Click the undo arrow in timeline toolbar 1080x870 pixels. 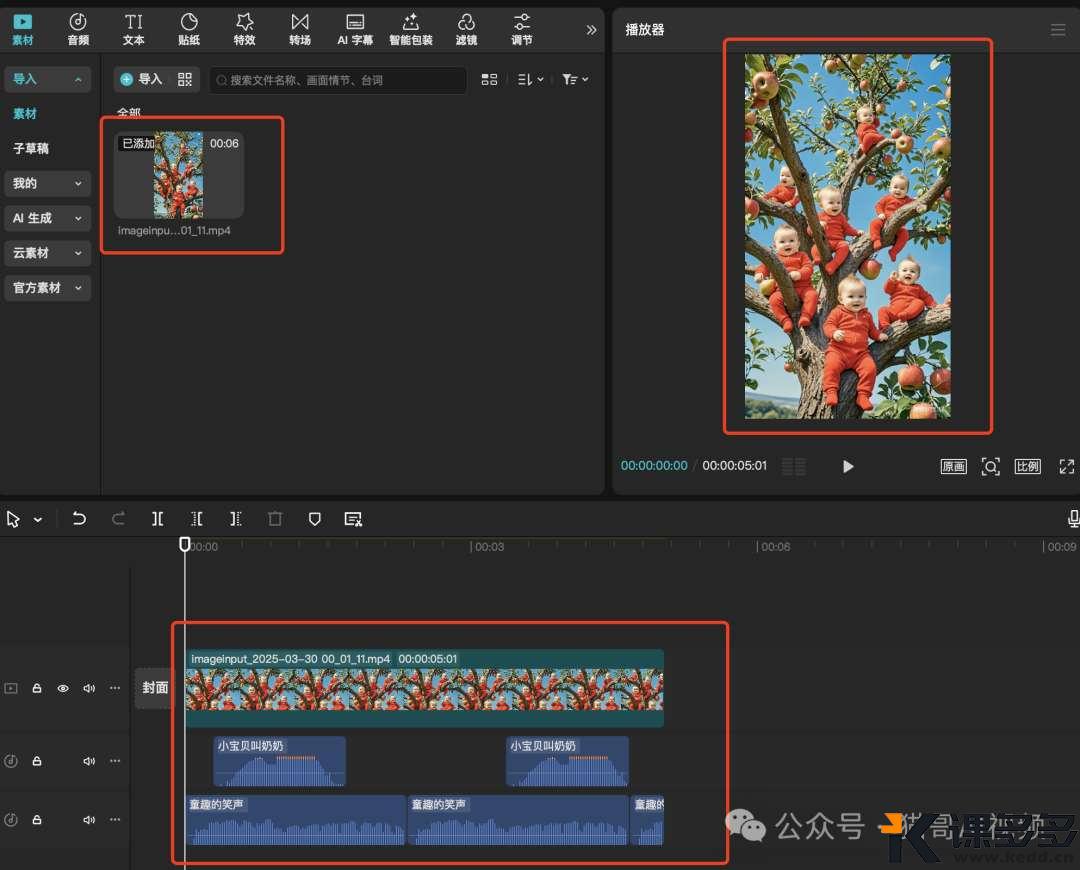[79, 519]
